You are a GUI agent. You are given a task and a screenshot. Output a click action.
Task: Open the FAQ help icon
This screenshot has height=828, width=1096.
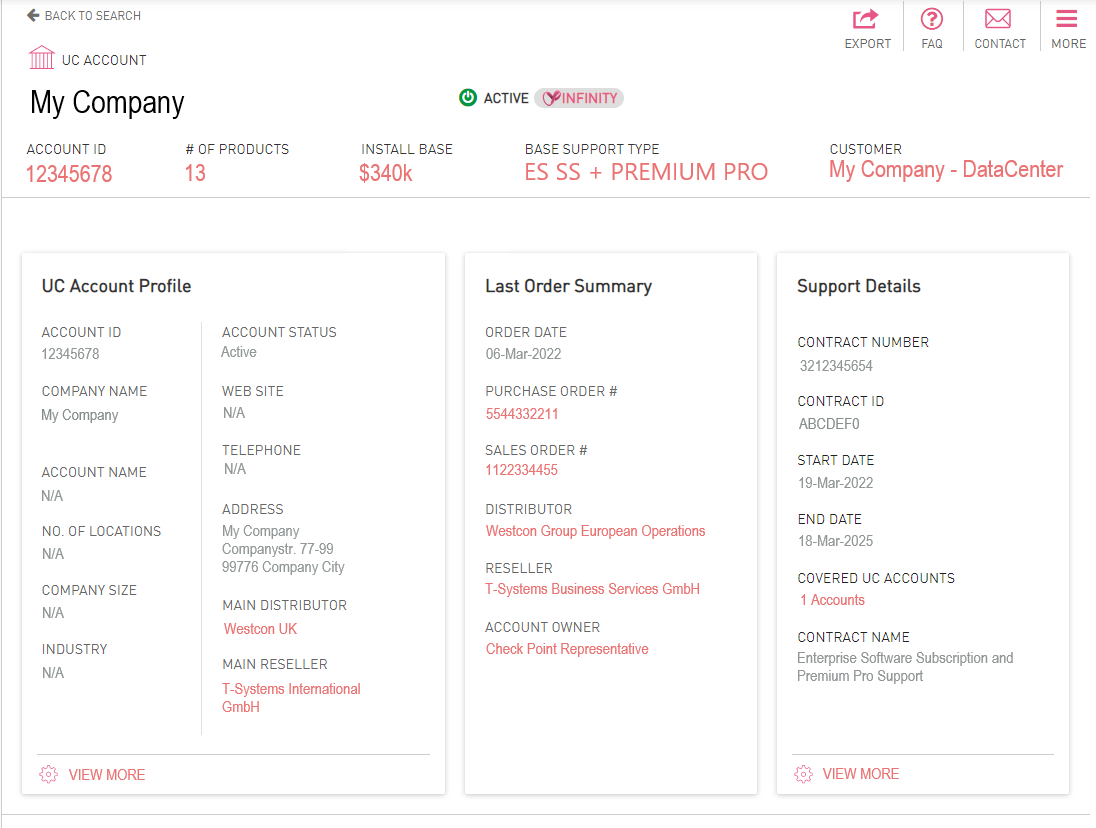[932, 19]
